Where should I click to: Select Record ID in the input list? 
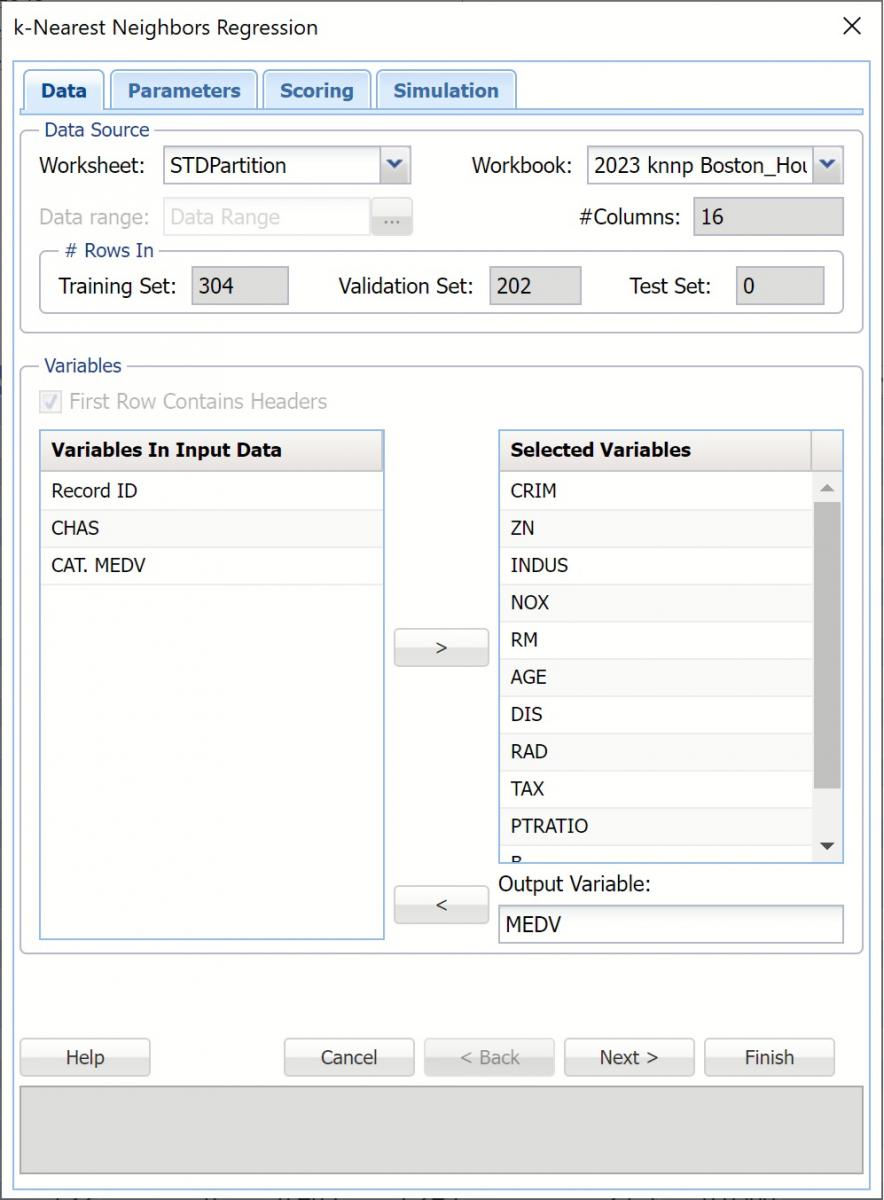point(94,491)
